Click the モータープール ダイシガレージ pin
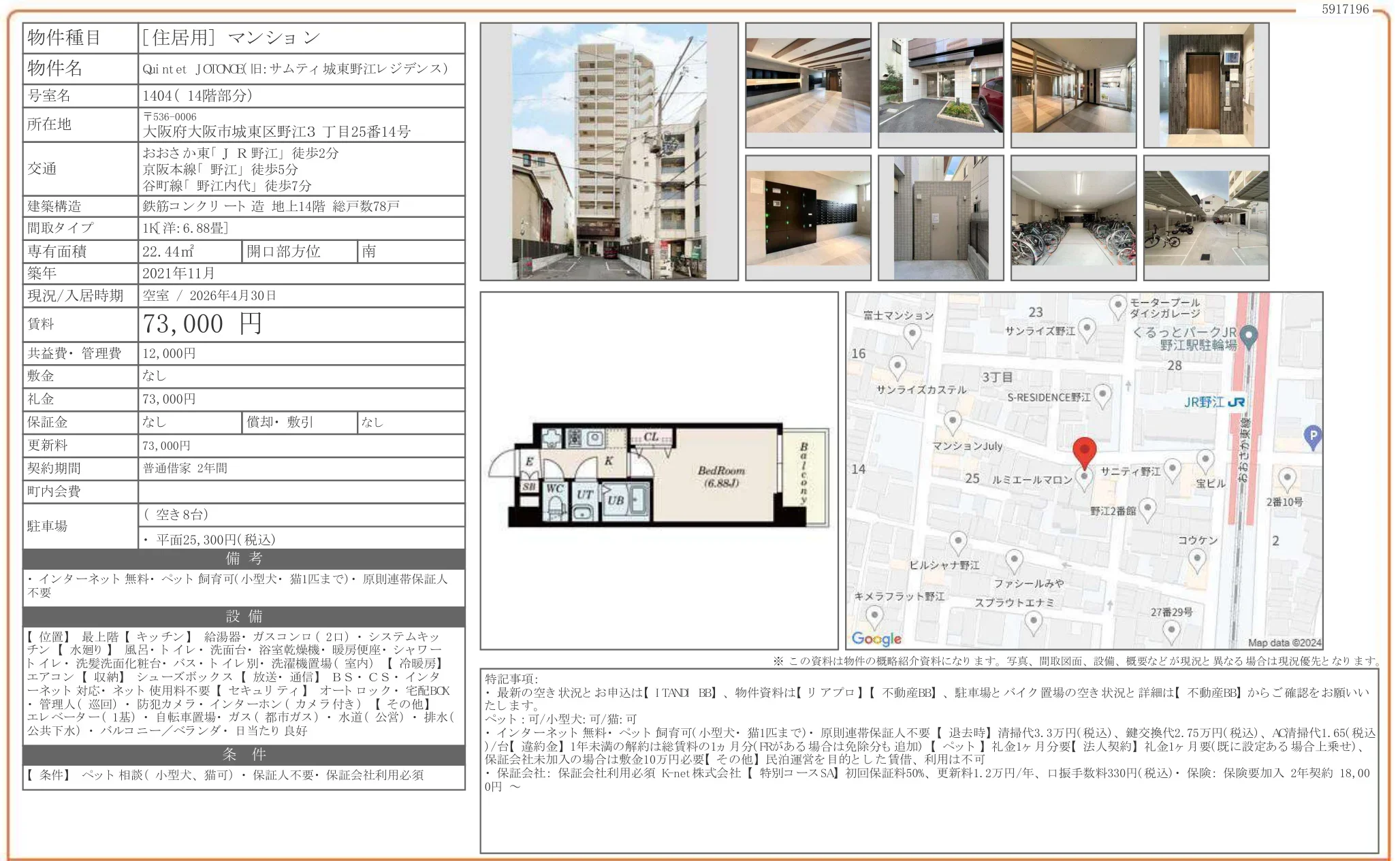 tap(1117, 306)
